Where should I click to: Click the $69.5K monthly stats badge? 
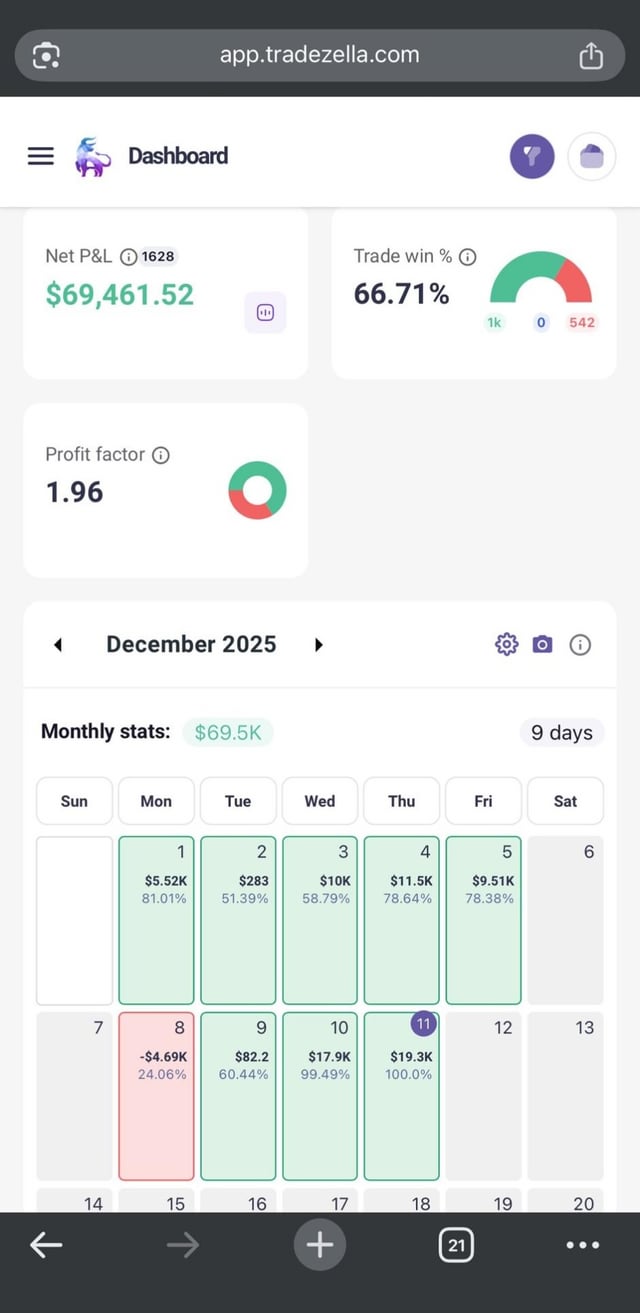point(228,732)
